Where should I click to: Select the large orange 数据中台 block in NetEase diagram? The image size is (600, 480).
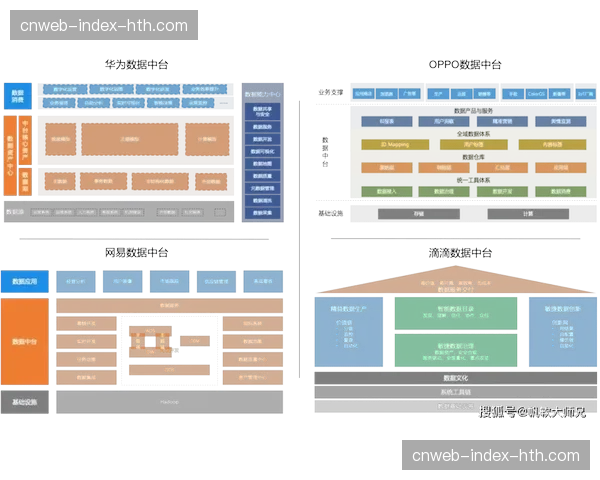click(25, 341)
